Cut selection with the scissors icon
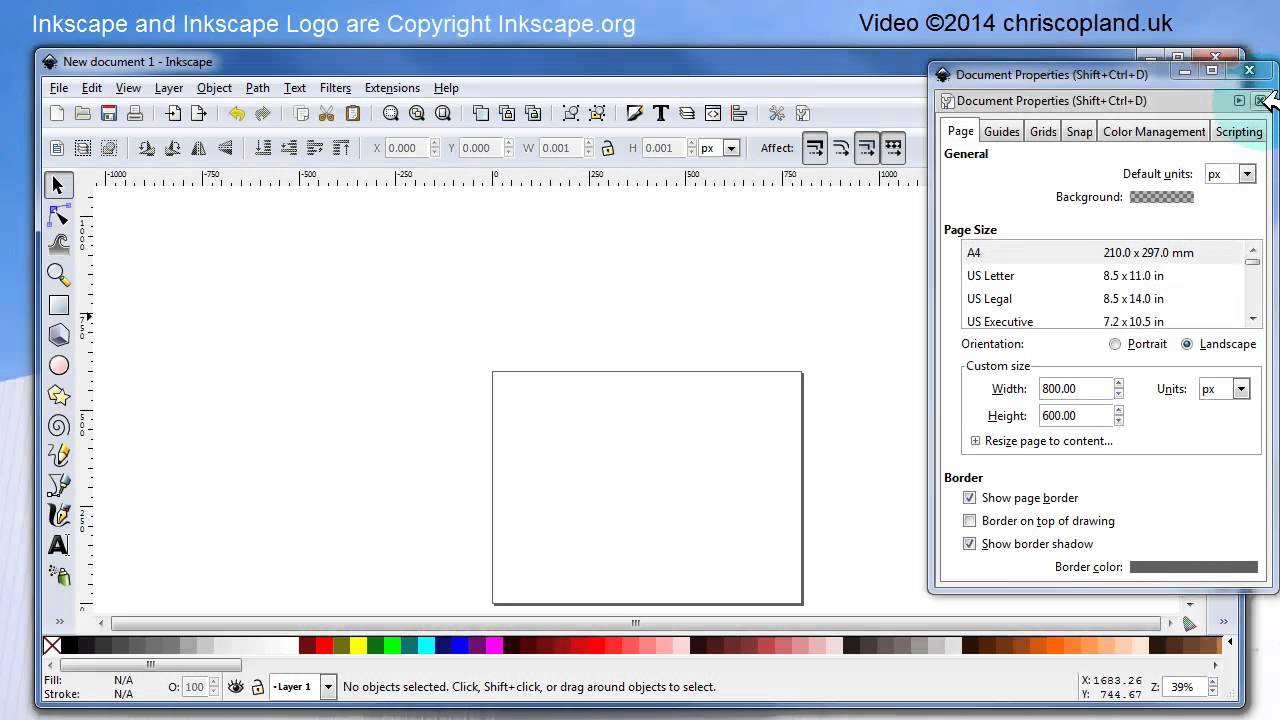Image resolution: width=1280 pixels, height=720 pixels. 326,113
